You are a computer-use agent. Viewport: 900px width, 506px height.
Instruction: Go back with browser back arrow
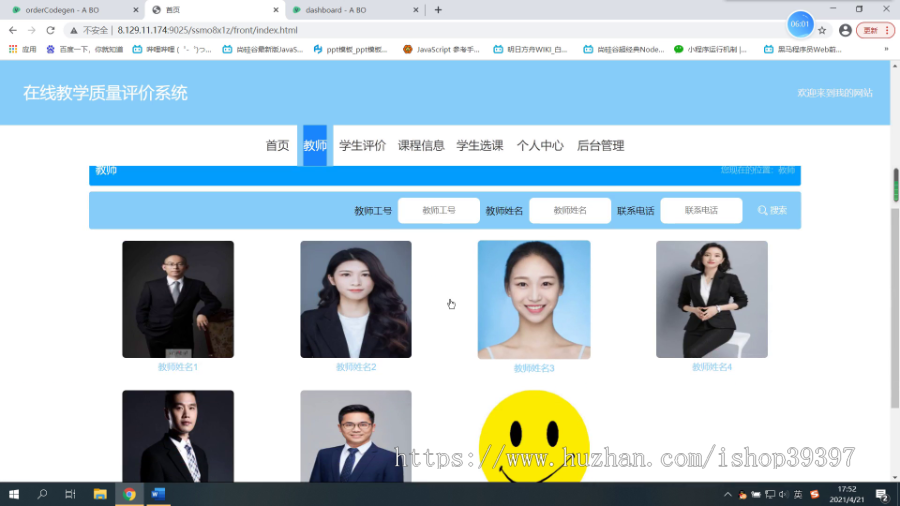(13, 30)
